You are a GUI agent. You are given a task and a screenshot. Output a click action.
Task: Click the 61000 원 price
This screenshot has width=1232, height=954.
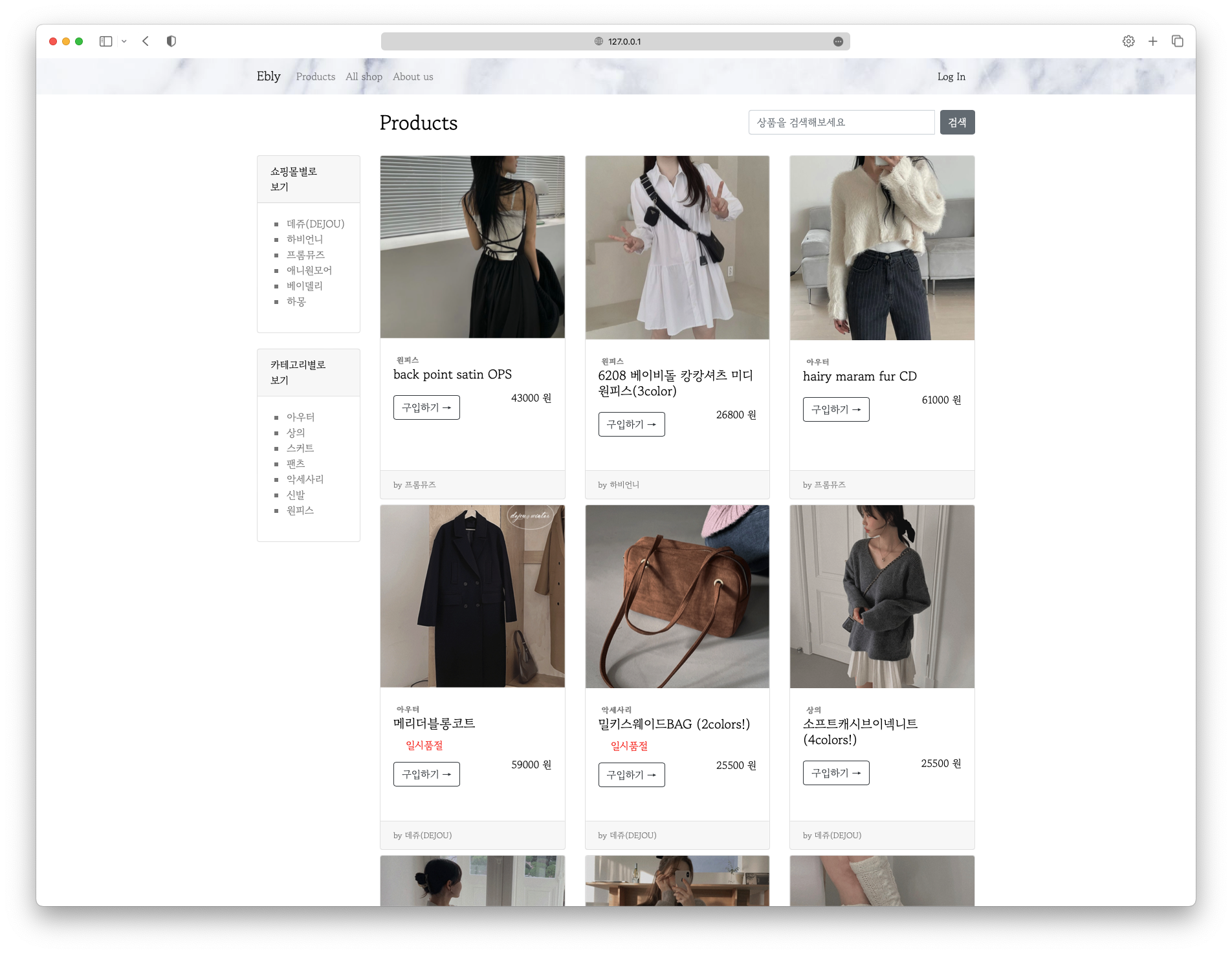[x=941, y=400]
